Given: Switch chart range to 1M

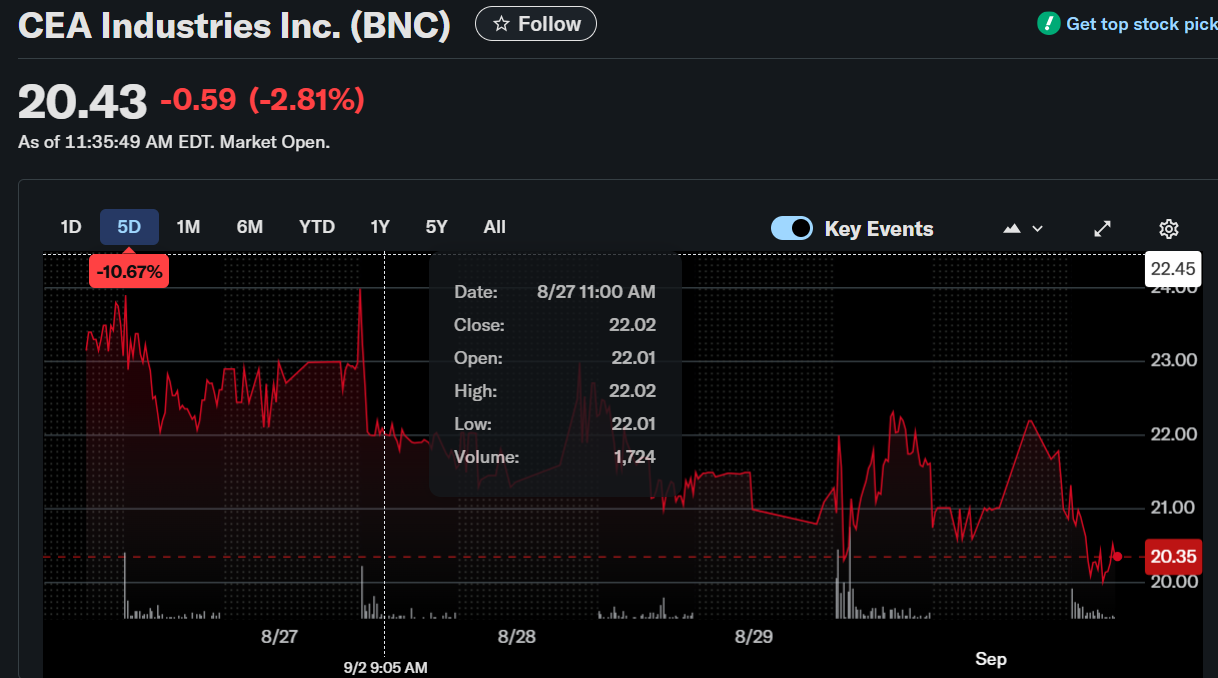Looking at the screenshot, I should tap(188, 227).
